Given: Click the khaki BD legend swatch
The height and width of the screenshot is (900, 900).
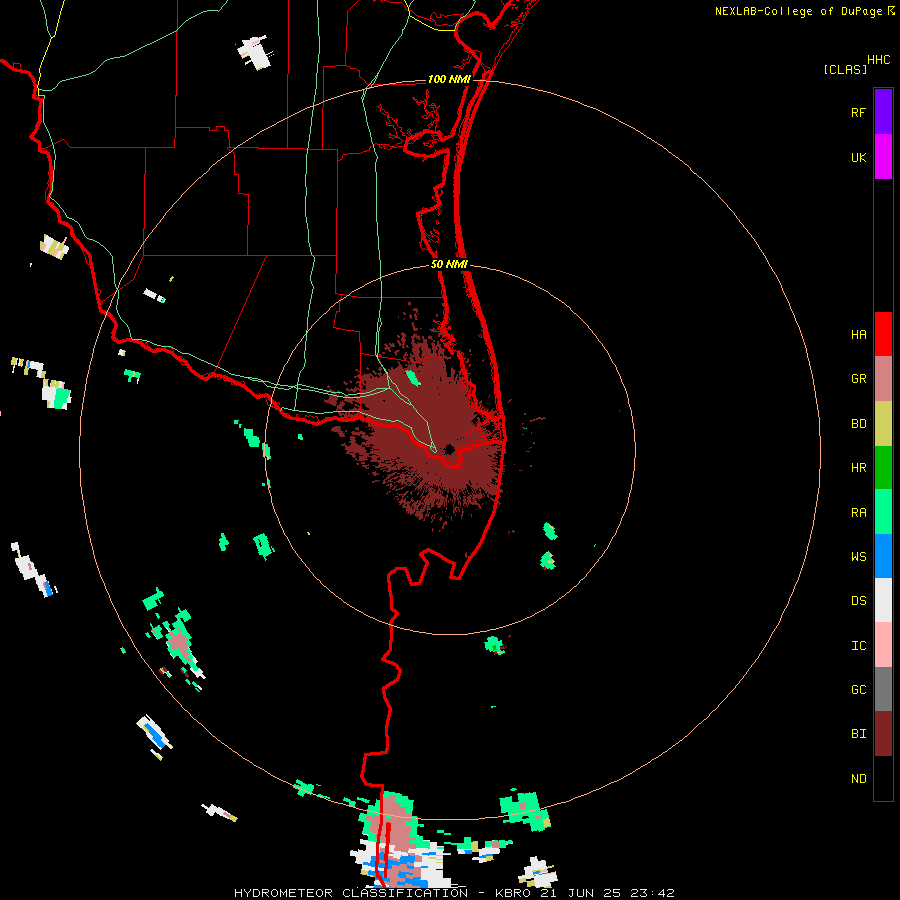Looking at the screenshot, I should coord(883,424).
